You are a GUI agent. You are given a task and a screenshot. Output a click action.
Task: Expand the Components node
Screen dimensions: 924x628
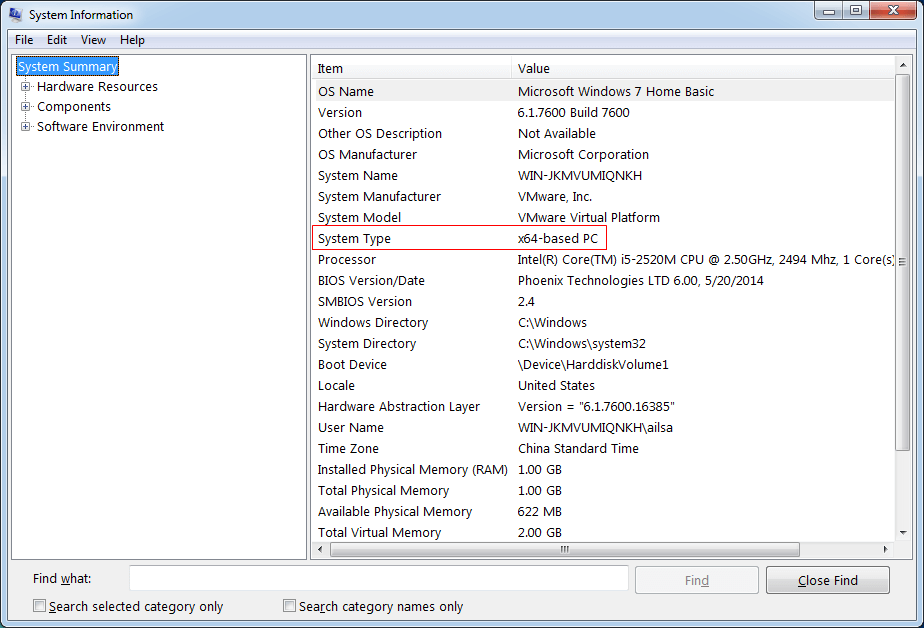[25, 107]
